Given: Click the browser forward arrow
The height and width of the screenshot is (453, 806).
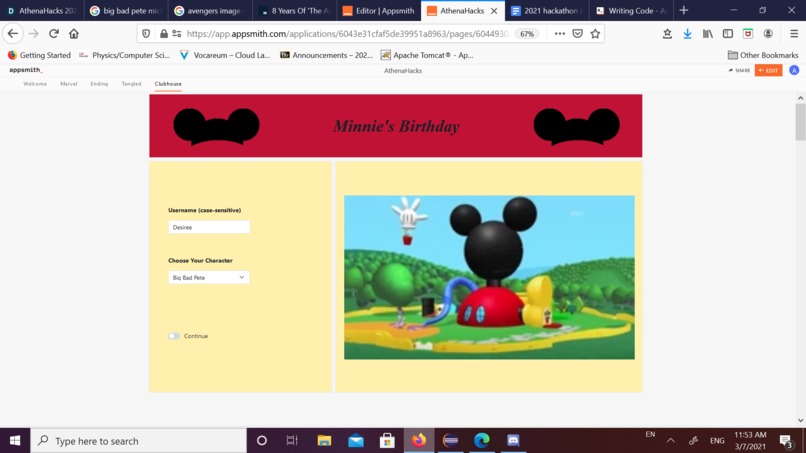Looking at the screenshot, I should (x=33, y=33).
